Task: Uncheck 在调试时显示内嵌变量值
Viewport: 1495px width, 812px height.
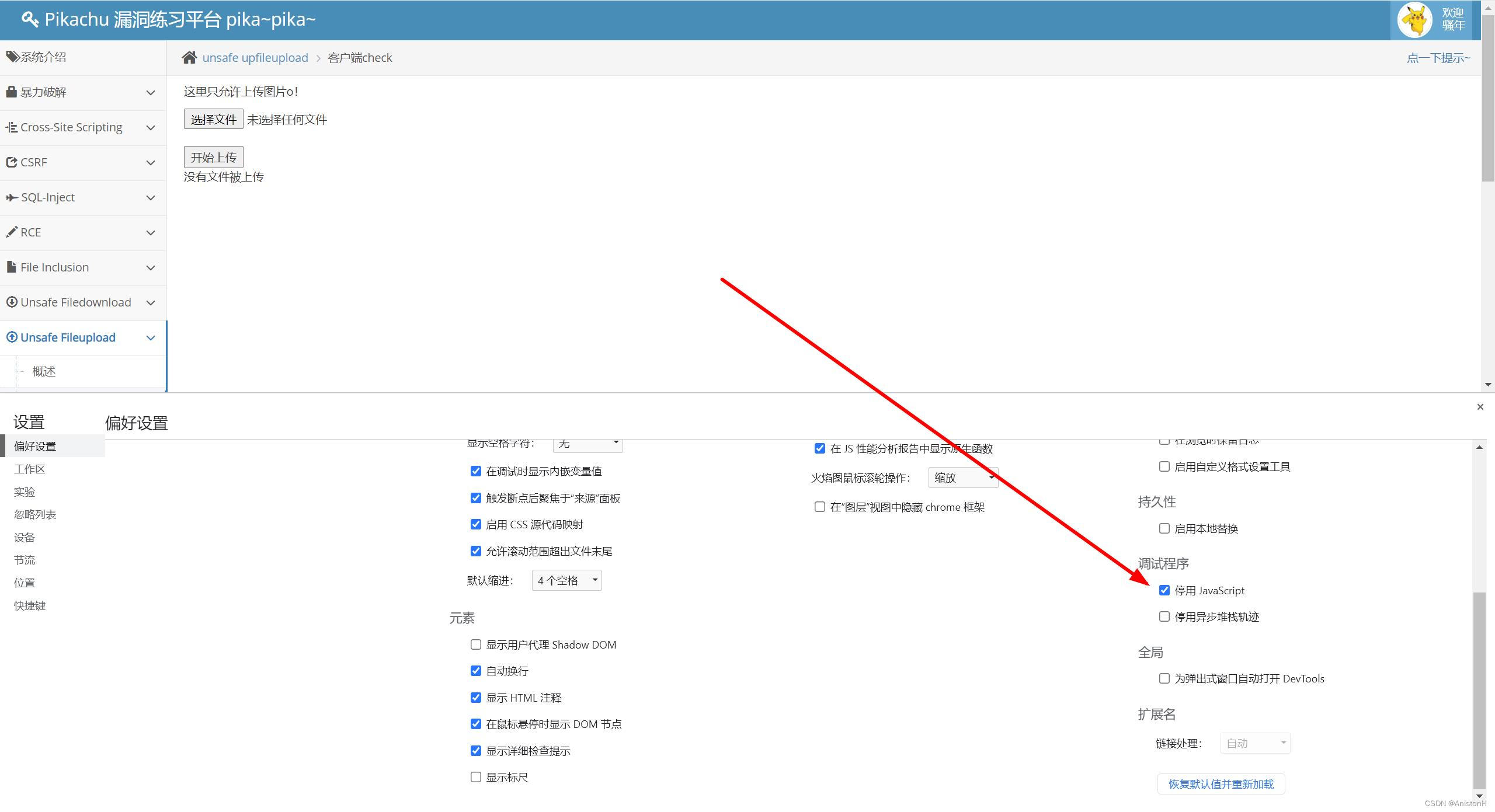Action: point(476,471)
